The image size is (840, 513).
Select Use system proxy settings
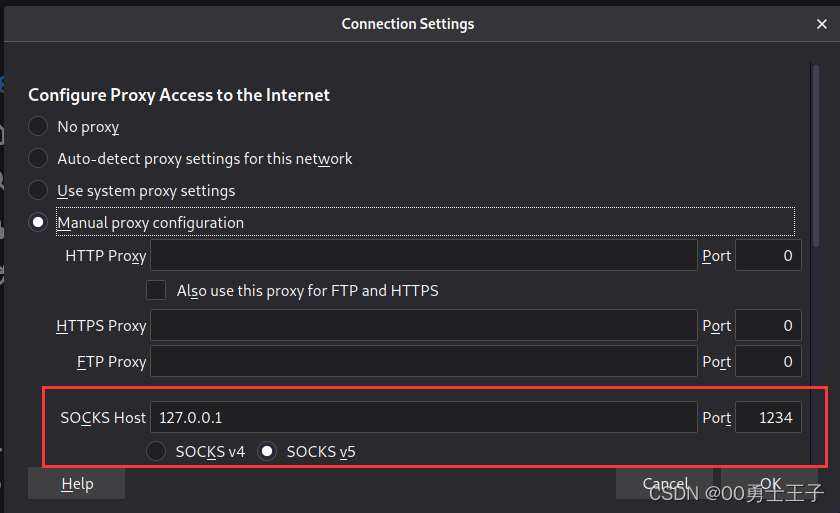pos(38,190)
